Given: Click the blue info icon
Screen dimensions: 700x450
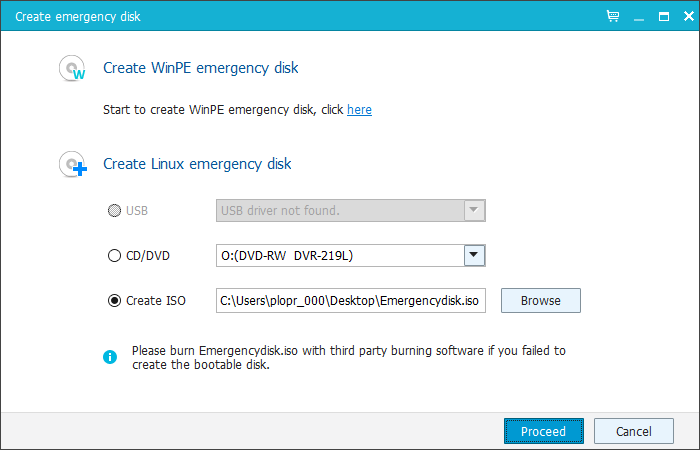Looking at the screenshot, I should 110,357.
